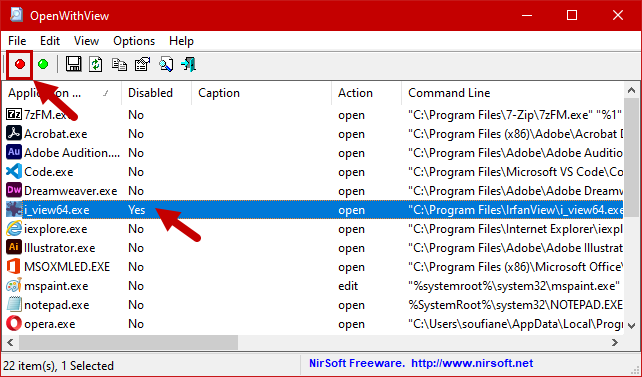Copy selected items using the copy icon
The width and height of the screenshot is (642, 377).
(x=119, y=64)
